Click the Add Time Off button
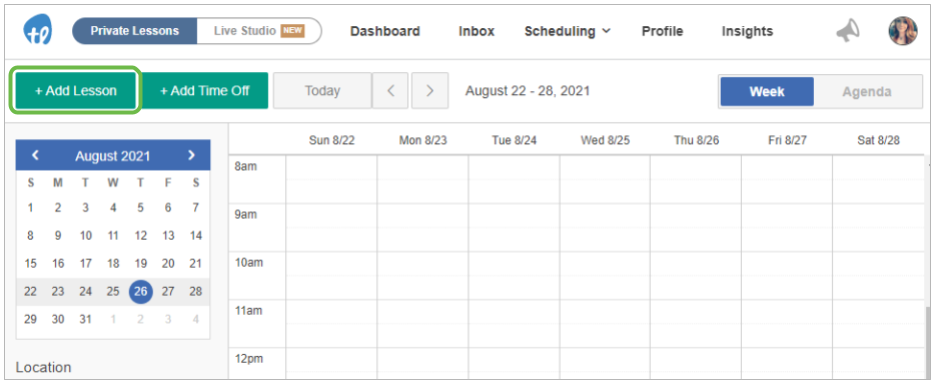Screen dimensions: 935x384 205,91
